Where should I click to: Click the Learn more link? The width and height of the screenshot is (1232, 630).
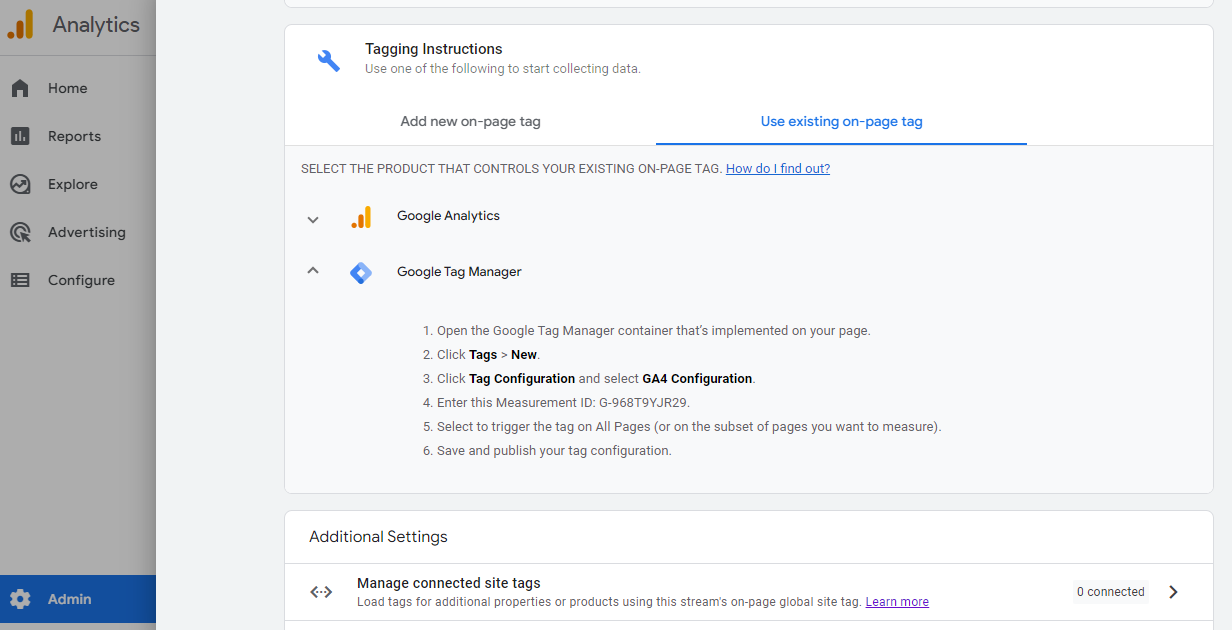point(897,602)
